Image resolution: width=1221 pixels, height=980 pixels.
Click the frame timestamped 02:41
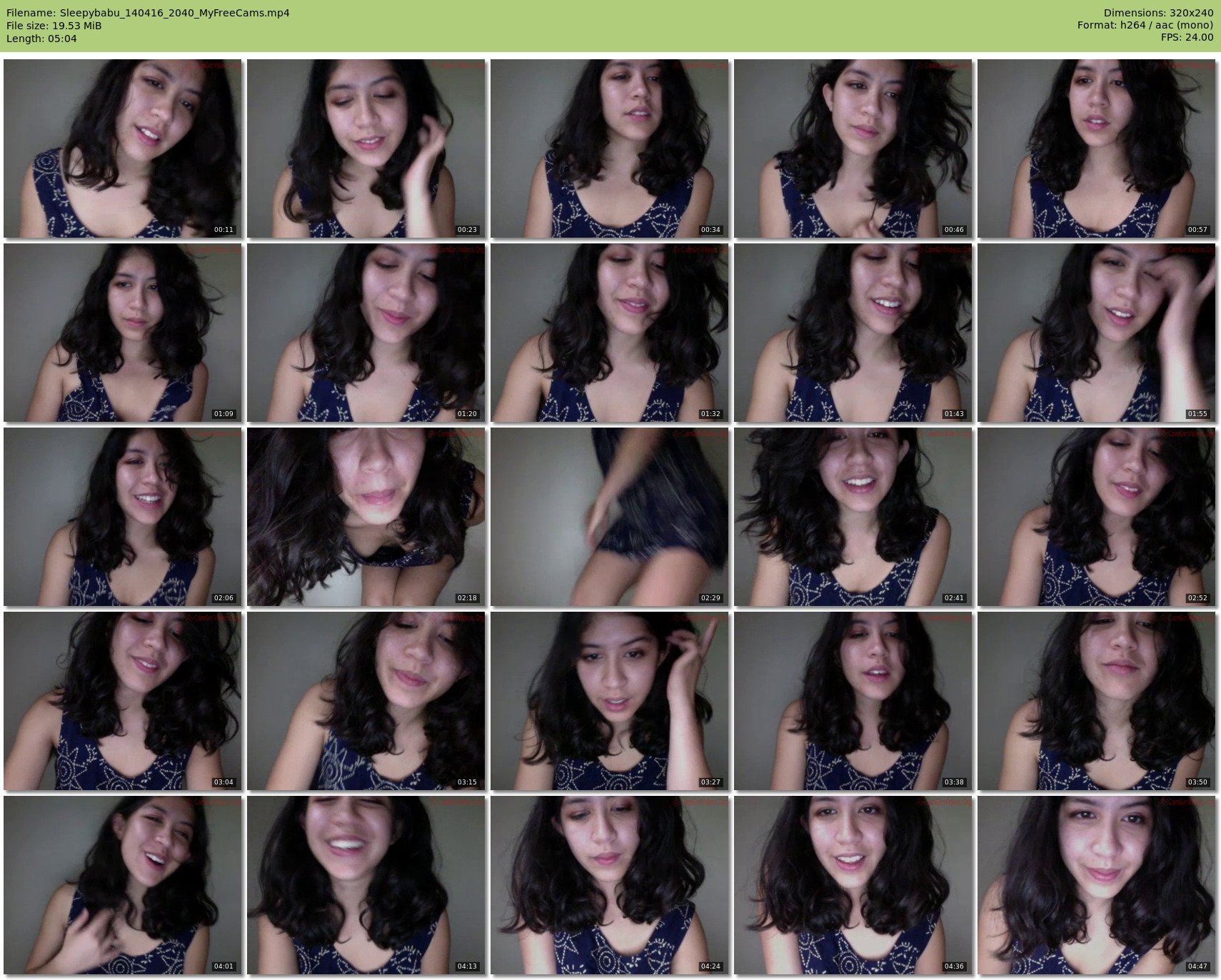tap(853, 517)
